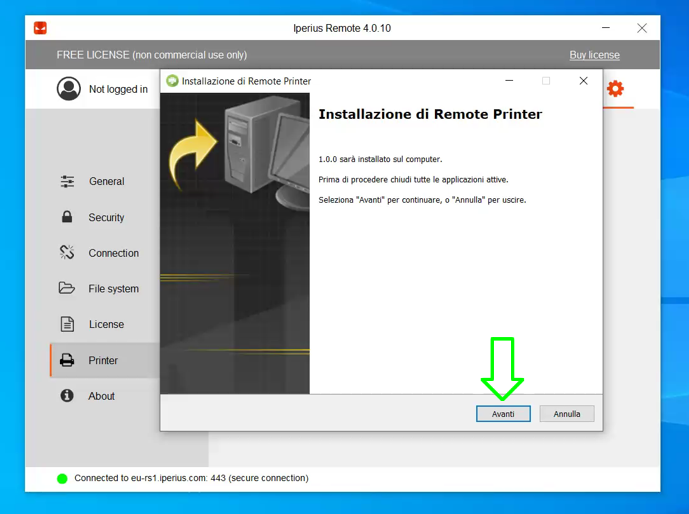Select the Printer tab in sidebar

(103, 360)
